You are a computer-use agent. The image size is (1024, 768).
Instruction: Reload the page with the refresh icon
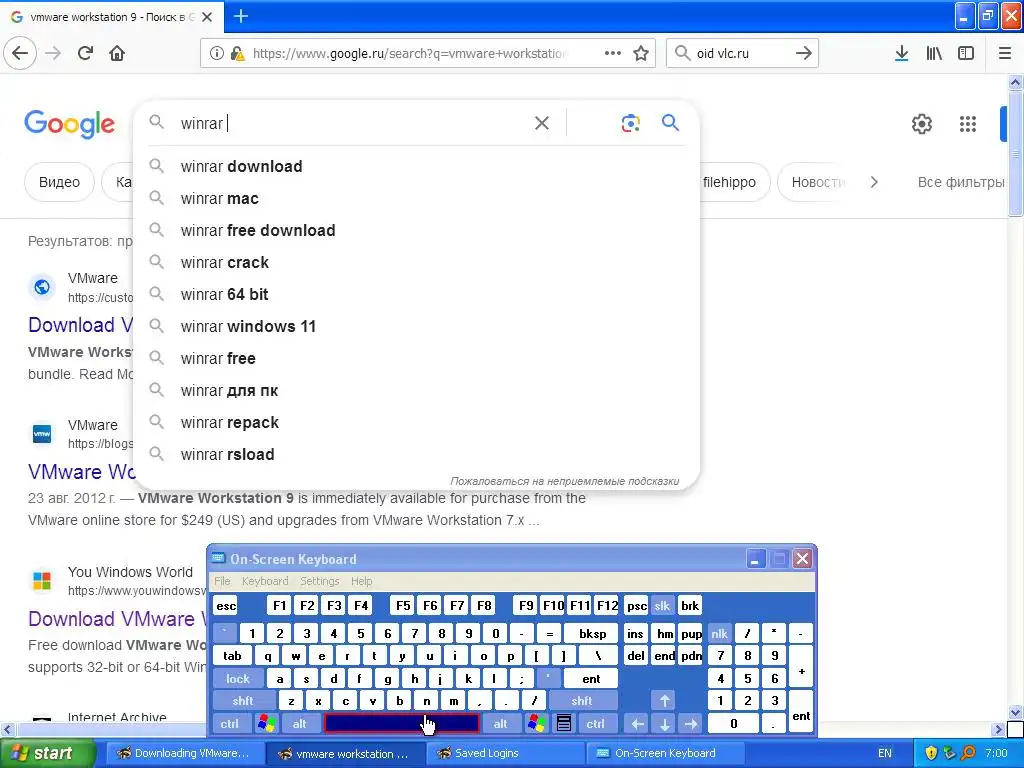(x=85, y=53)
